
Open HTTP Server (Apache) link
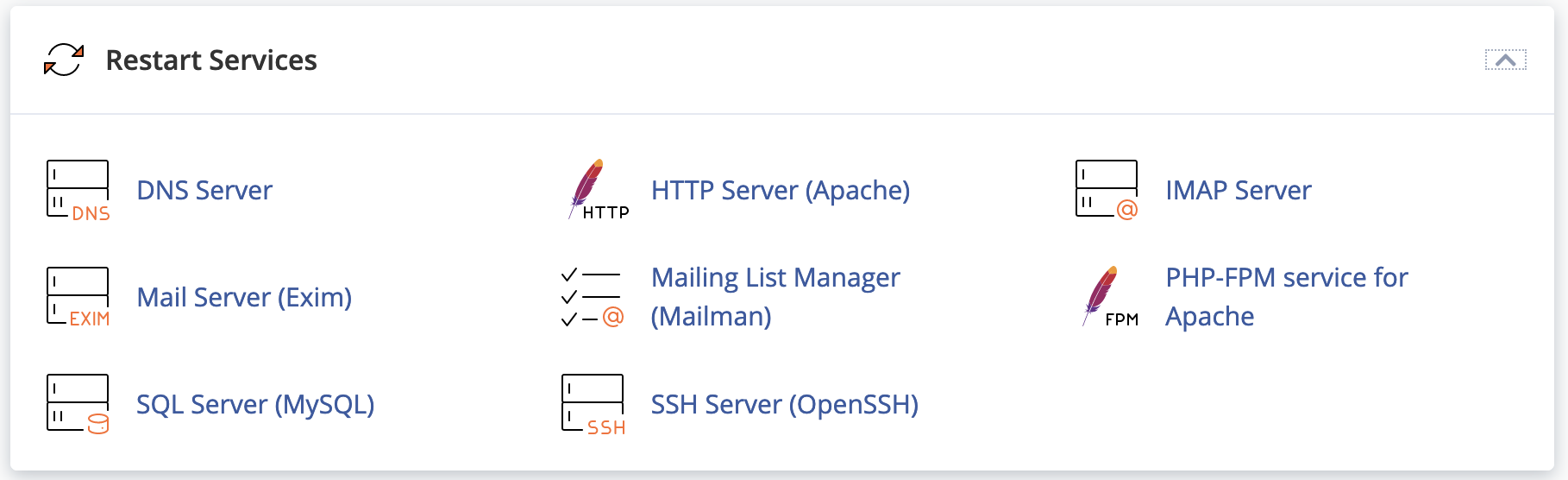[780, 190]
